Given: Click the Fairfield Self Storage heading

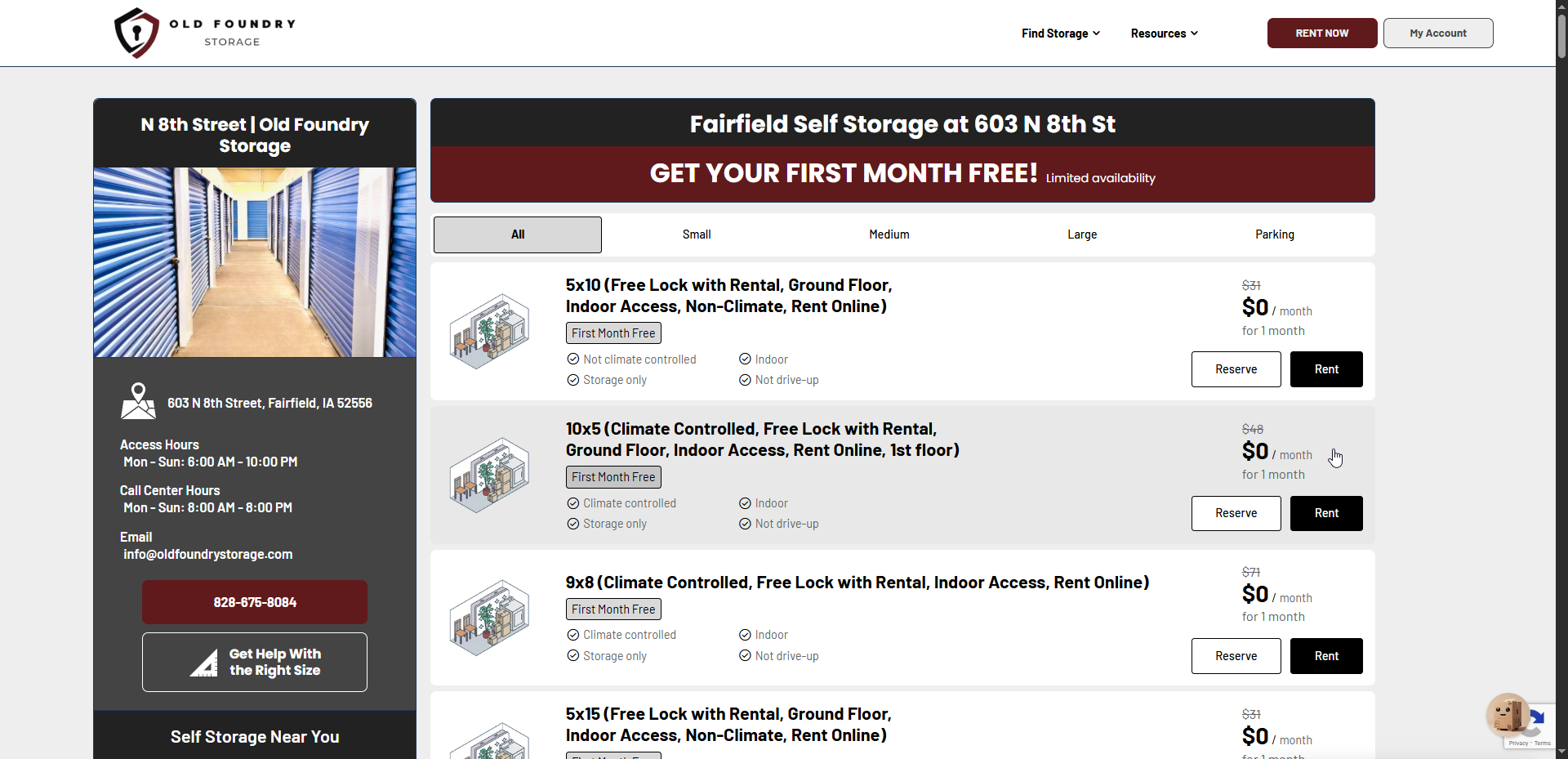Looking at the screenshot, I should coord(902,124).
